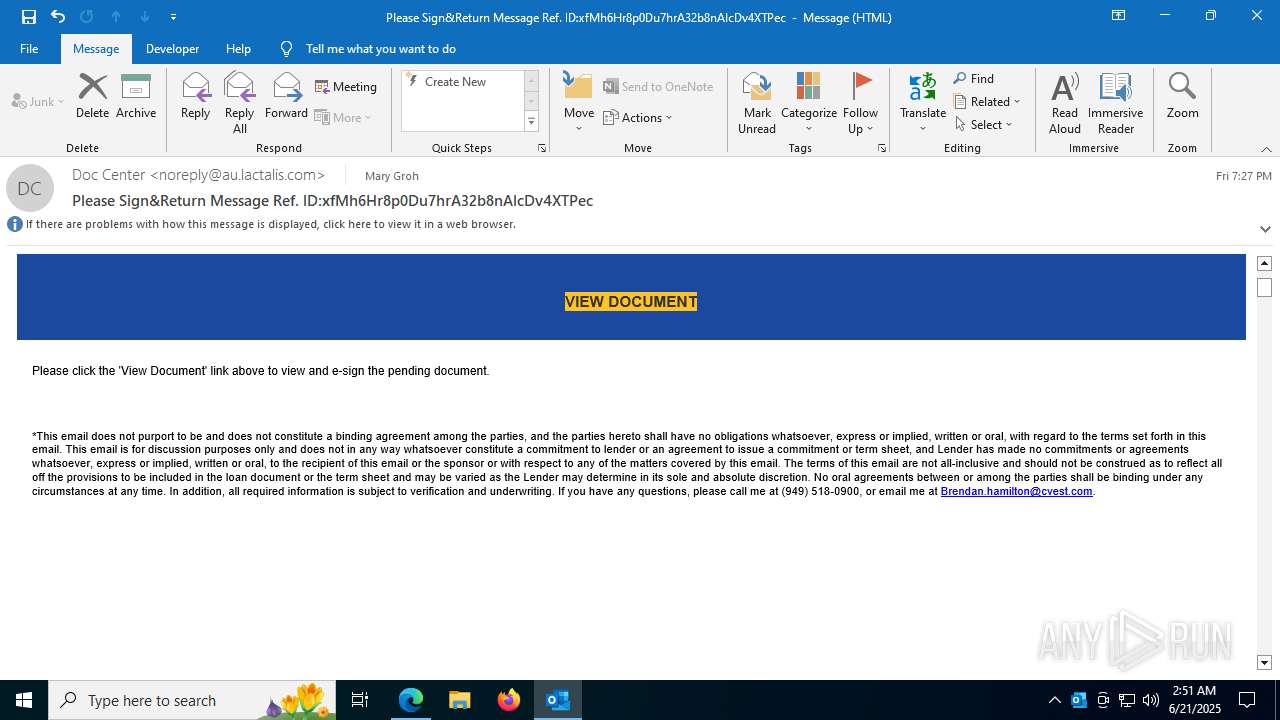
Task: Start Read Aloud
Action: click(1064, 102)
